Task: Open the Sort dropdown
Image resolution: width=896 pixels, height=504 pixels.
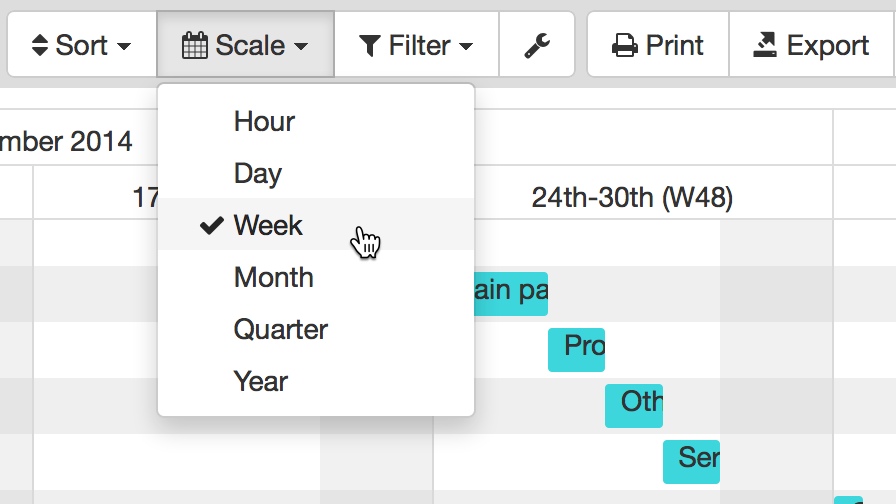Action: coord(82,45)
